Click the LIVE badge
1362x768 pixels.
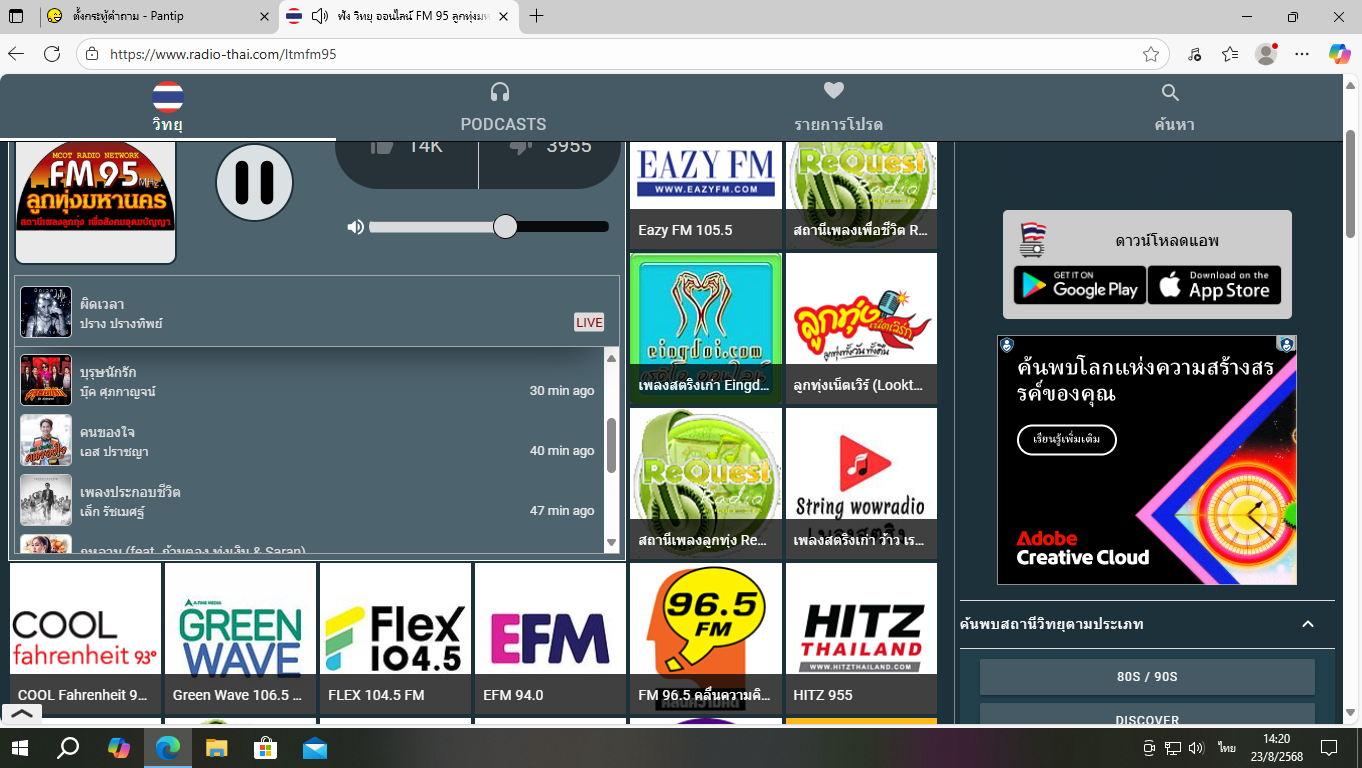589,322
